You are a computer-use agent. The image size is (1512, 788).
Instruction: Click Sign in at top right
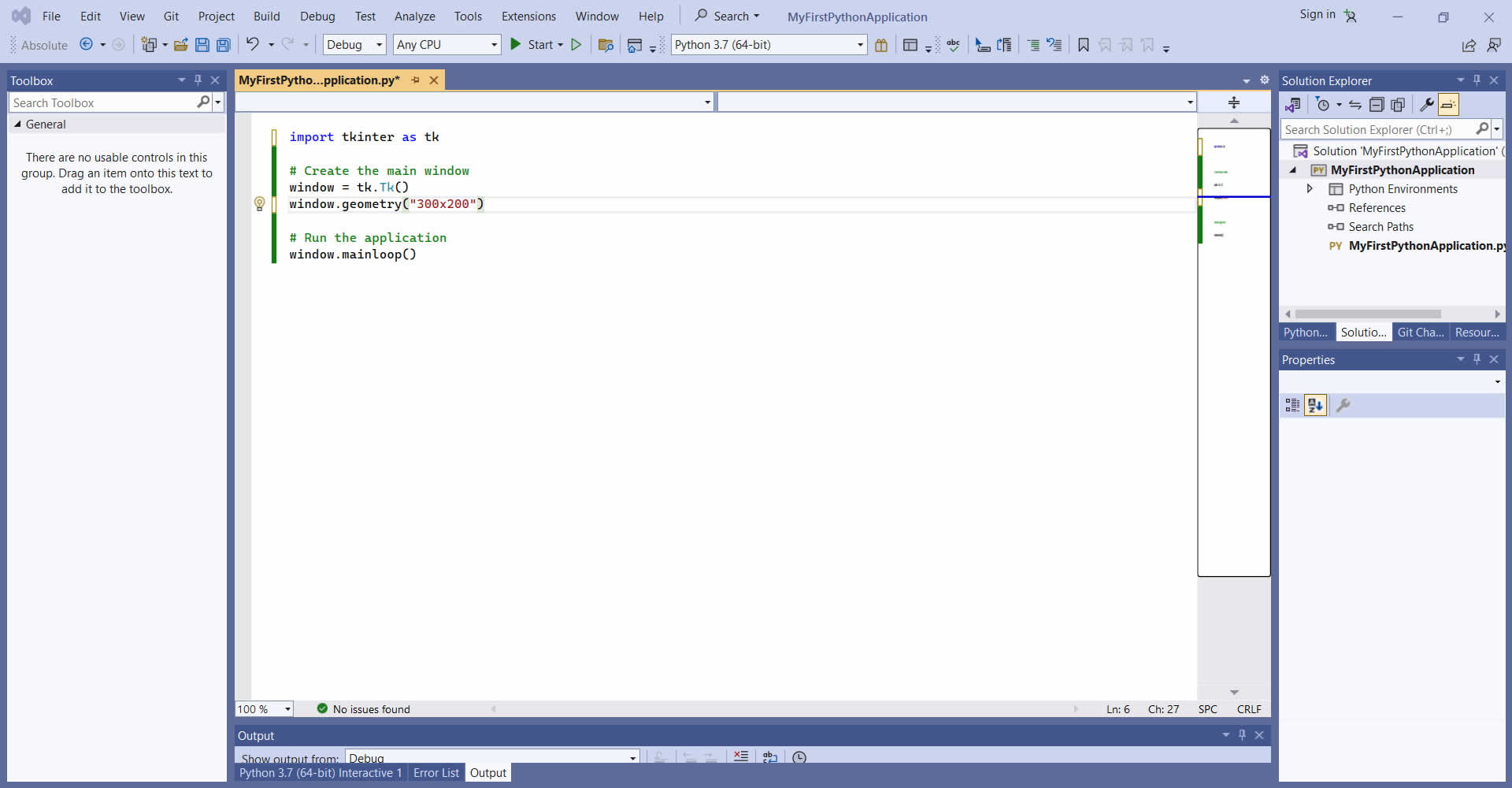(x=1317, y=14)
